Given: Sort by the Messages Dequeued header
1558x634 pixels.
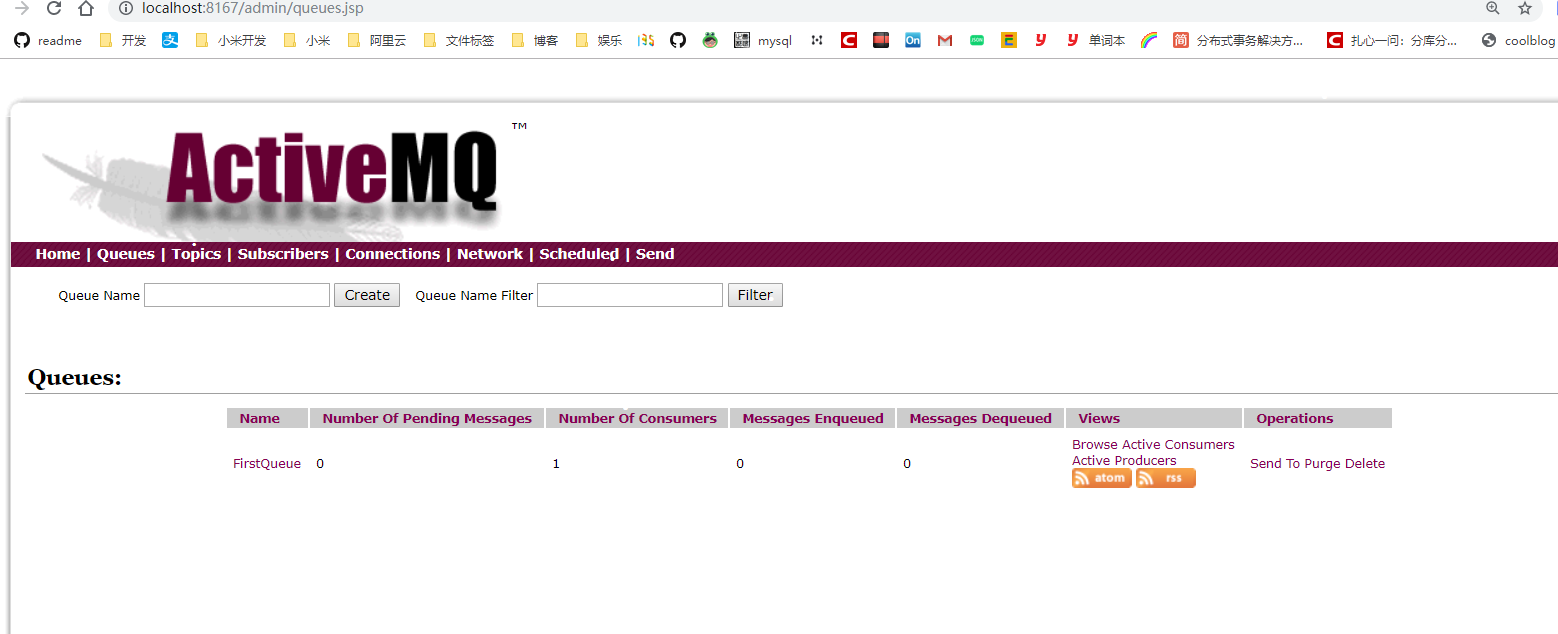Looking at the screenshot, I should pos(981,419).
